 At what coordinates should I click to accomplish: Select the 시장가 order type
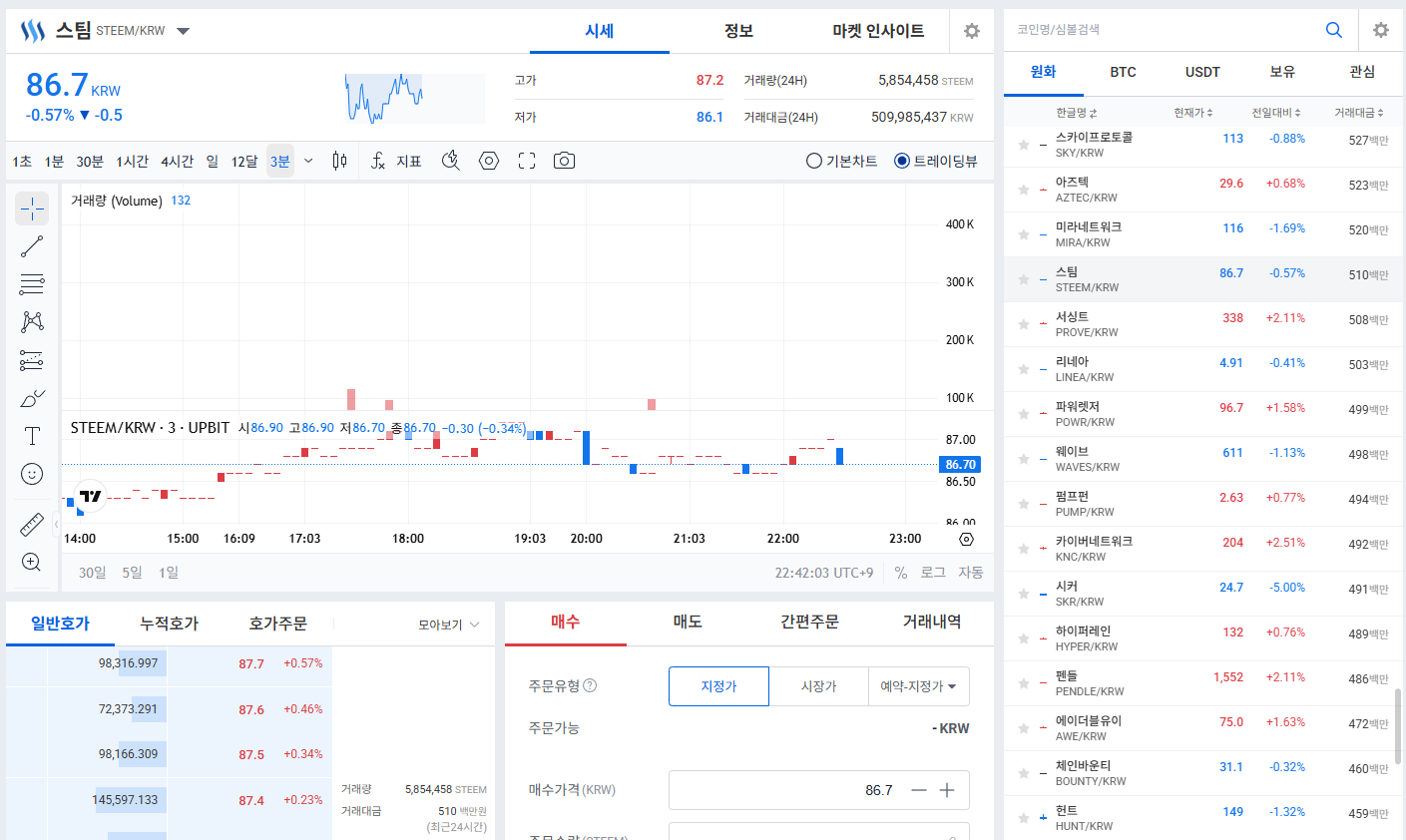click(818, 686)
